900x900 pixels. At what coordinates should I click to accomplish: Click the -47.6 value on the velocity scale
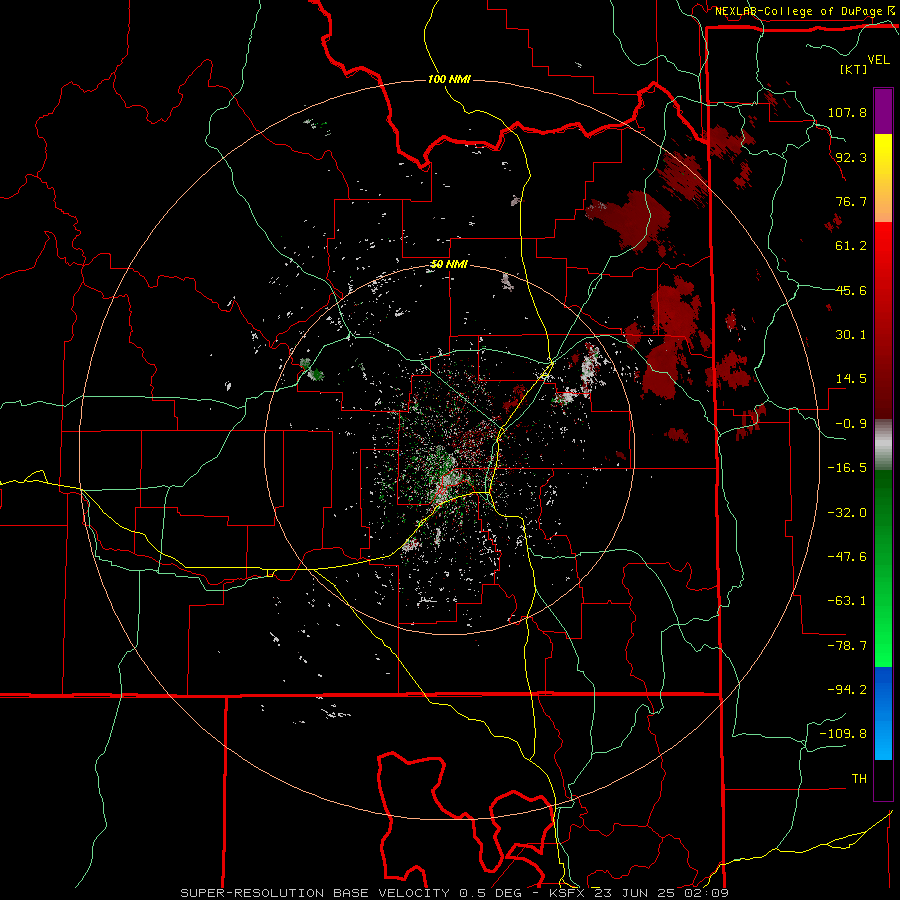point(847,557)
